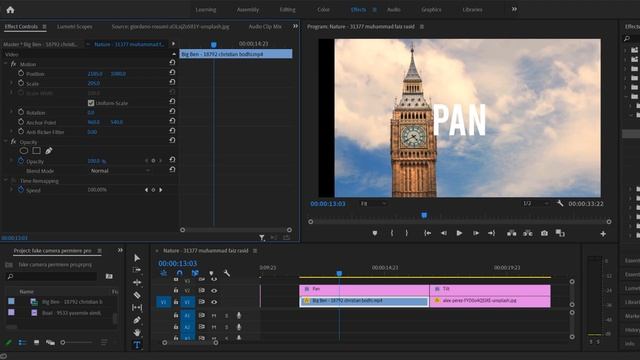This screenshot has height=360, width=640.
Task: Select the Track Select Forward tool
Action: point(137,270)
